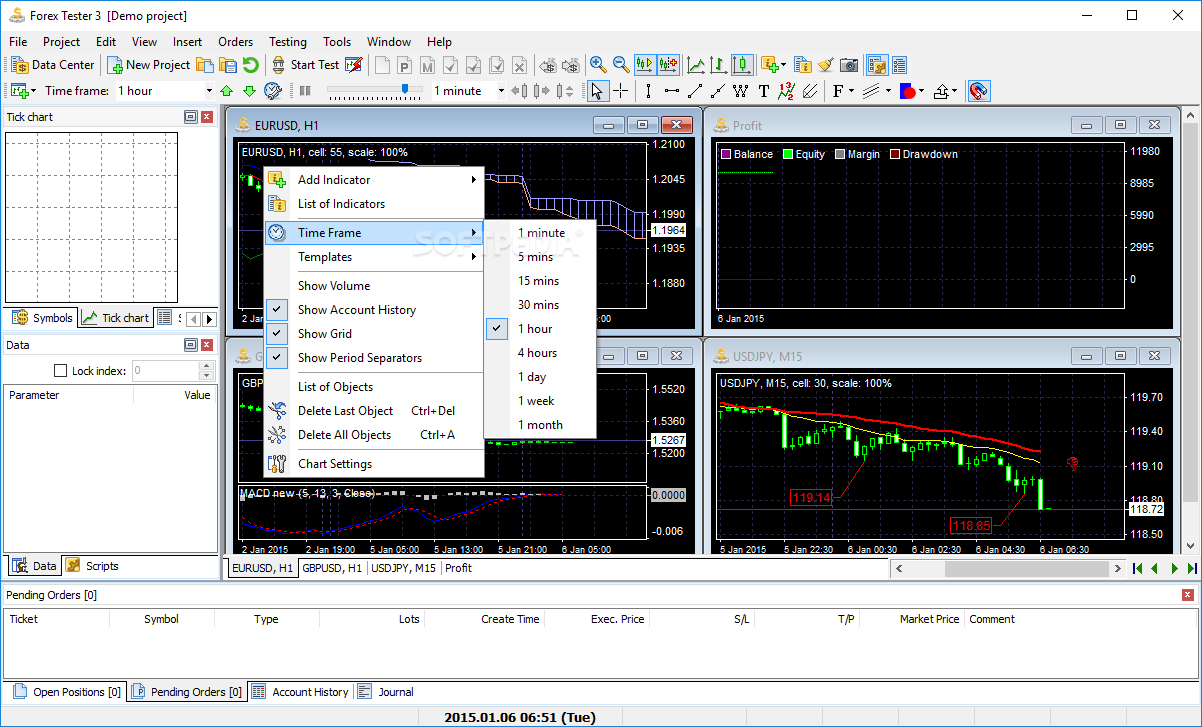Click the list of indicators toolbar icon
The height and width of the screenshot is (727, 1202).
click(x=802, y=65)
